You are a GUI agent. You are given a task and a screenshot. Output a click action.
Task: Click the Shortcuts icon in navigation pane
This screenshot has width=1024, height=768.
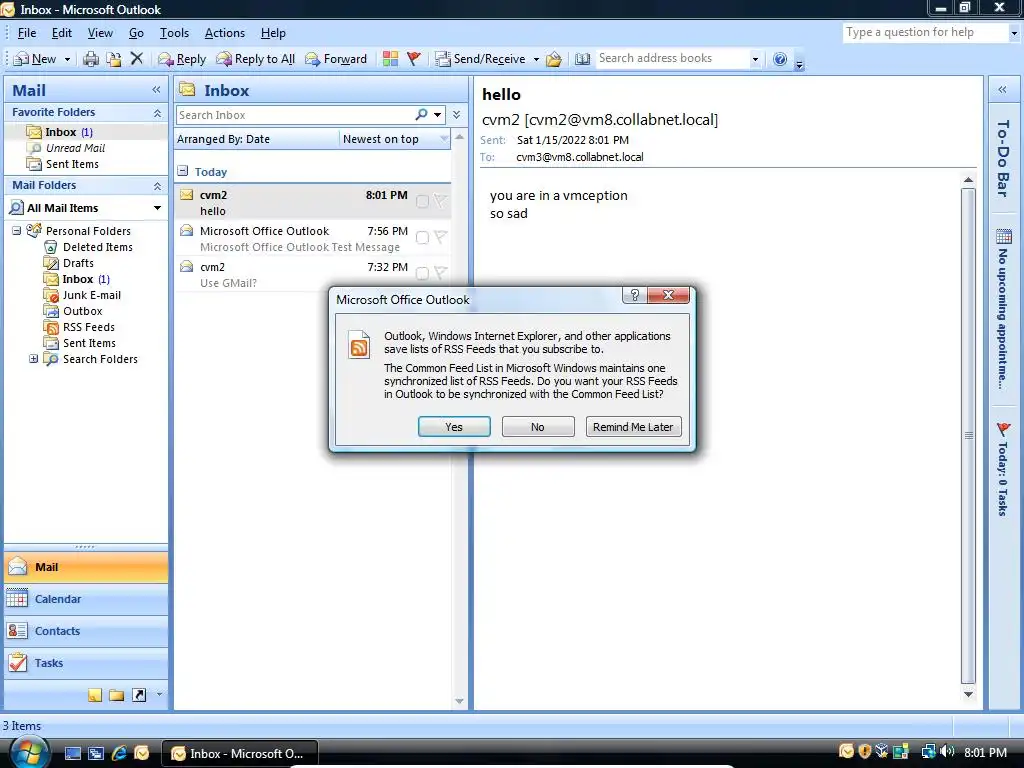(x=139, y=695)
